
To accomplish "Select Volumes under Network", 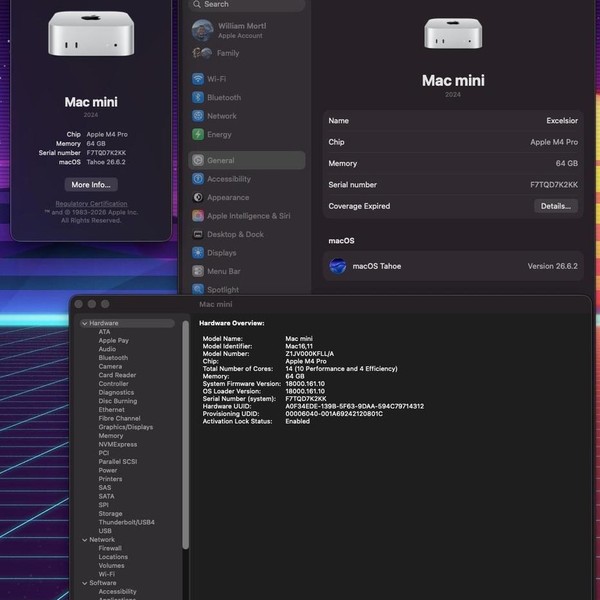I will (x=111, y=566).
